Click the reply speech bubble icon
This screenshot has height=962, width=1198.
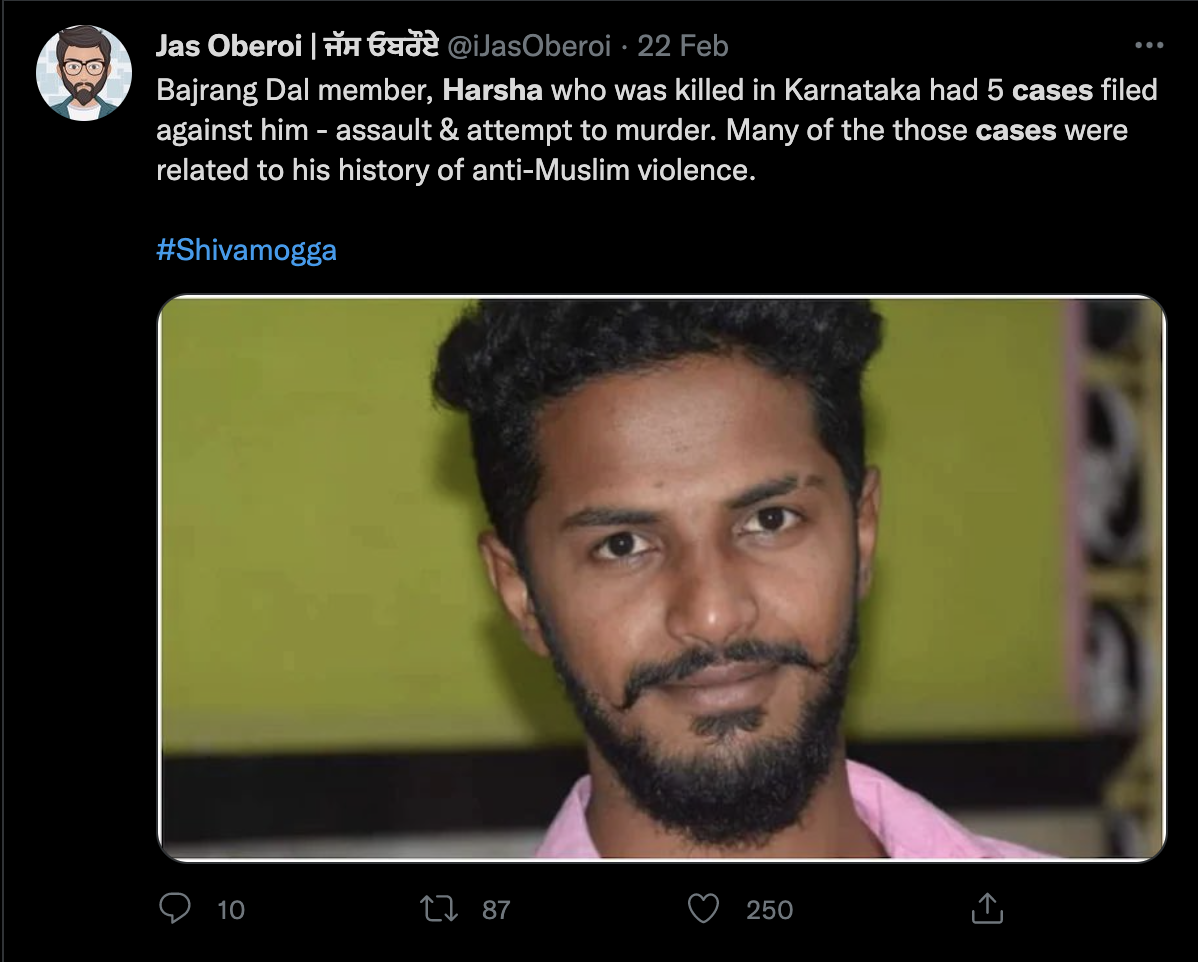[x=175, y=908]
